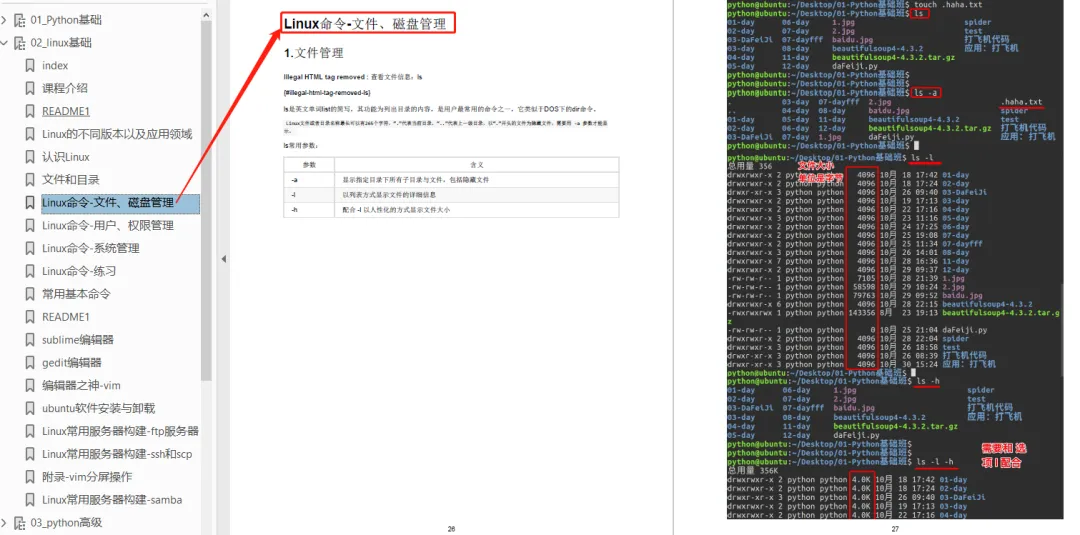Open the index bookmark
The height and width of the screenshot is (535, 1080).
click(x=55, y=66)
